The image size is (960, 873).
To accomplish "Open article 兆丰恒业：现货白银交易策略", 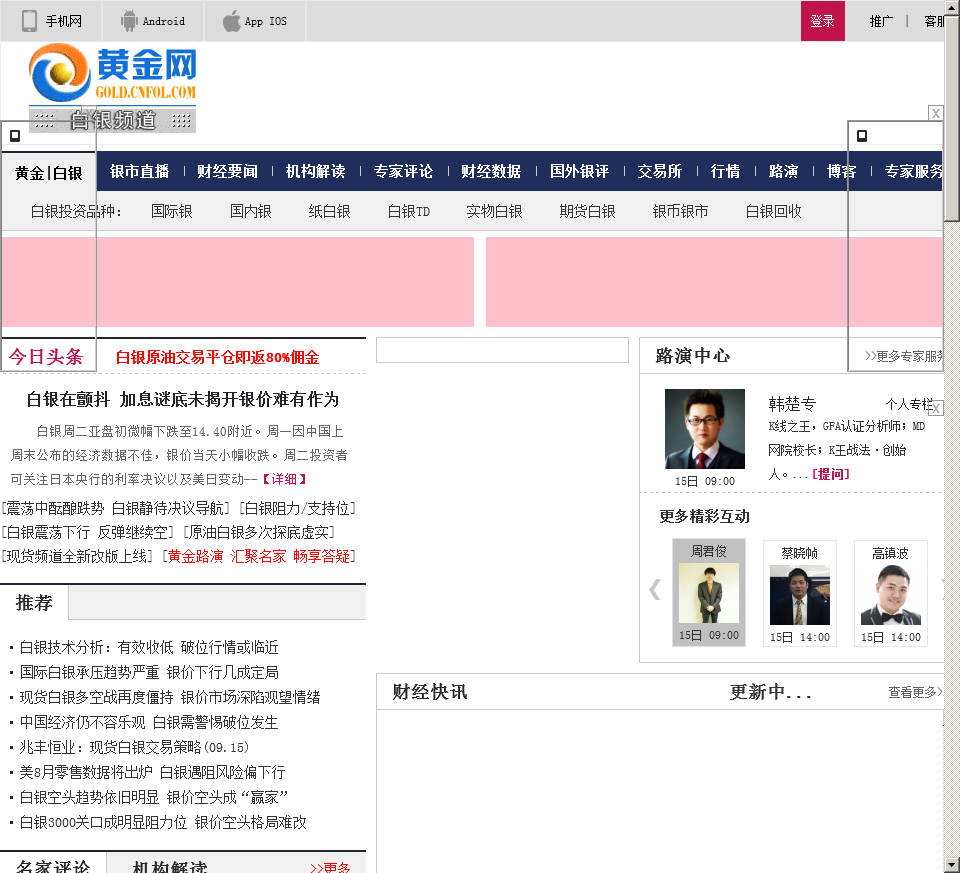I will point(134,748).
